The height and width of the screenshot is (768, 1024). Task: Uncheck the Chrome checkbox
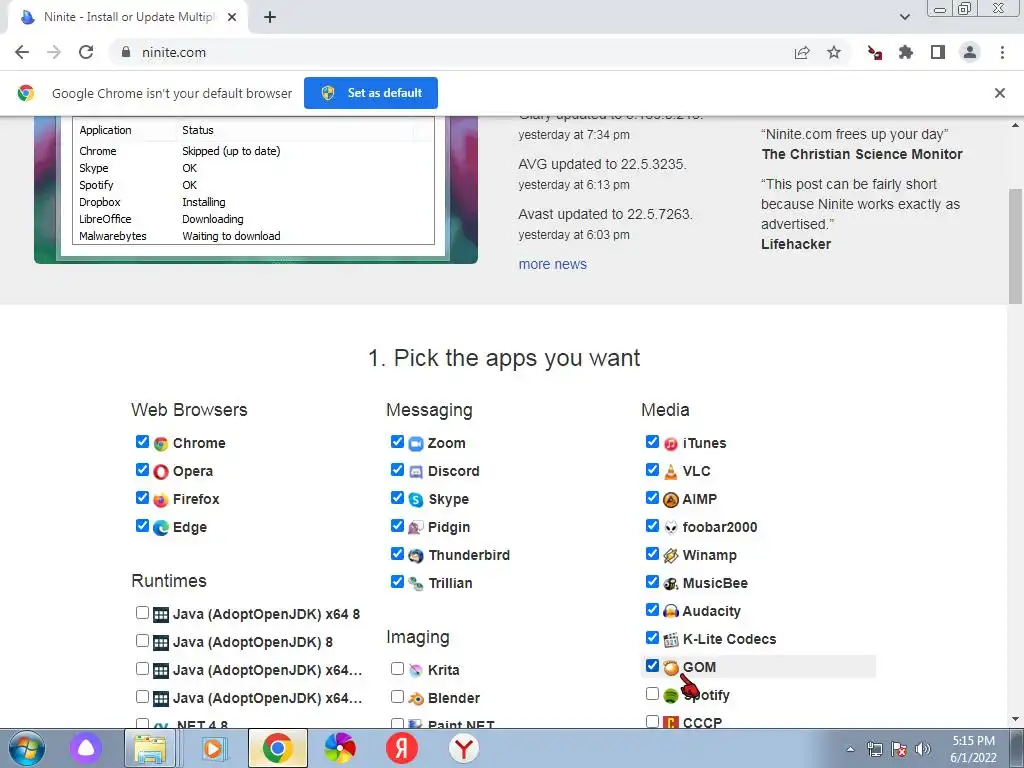[142, 442]
